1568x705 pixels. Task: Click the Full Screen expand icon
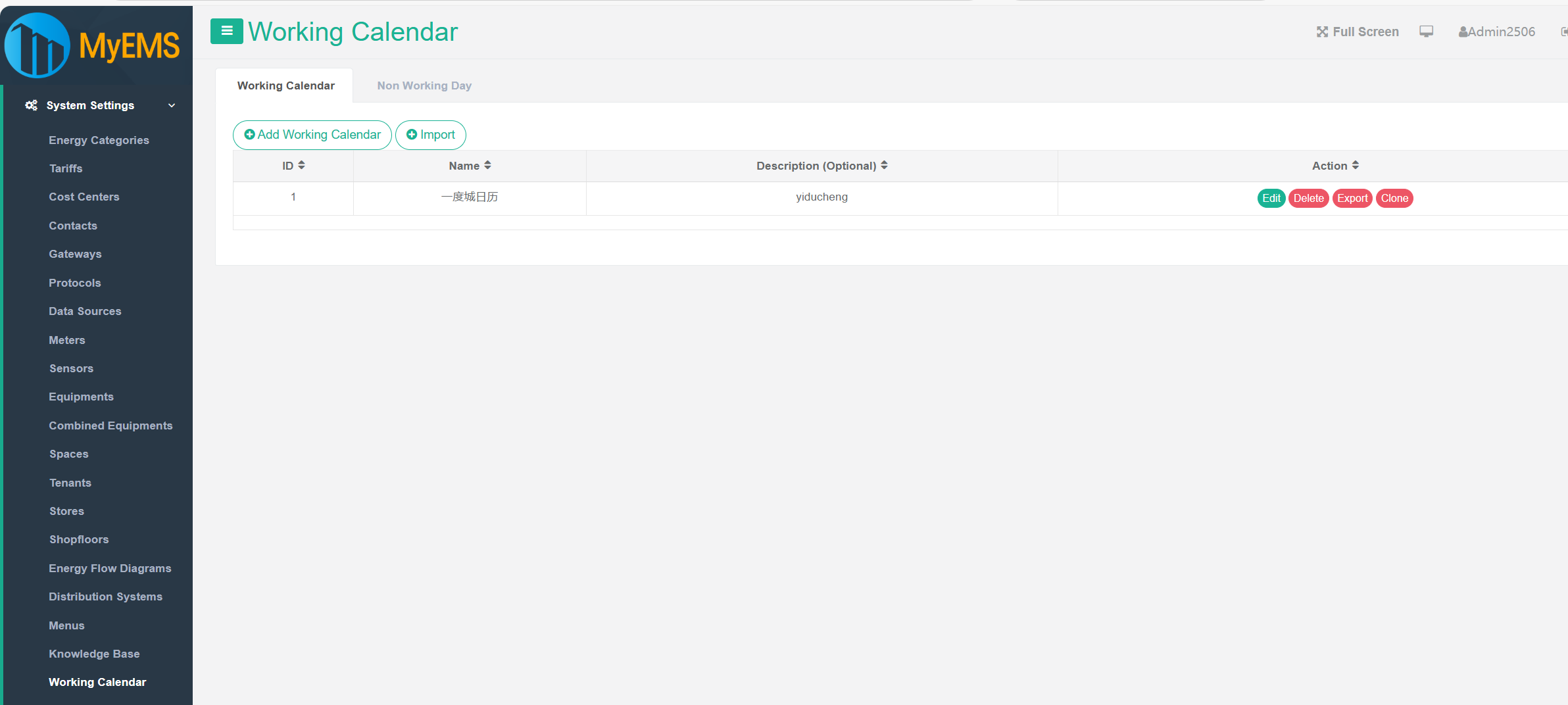click(x=1322, y=32)
